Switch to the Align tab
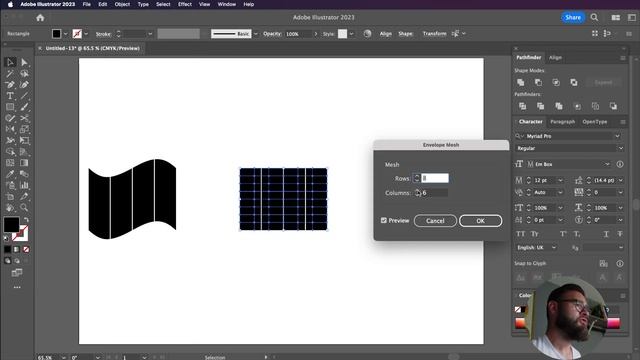 [x=555, y=58]
